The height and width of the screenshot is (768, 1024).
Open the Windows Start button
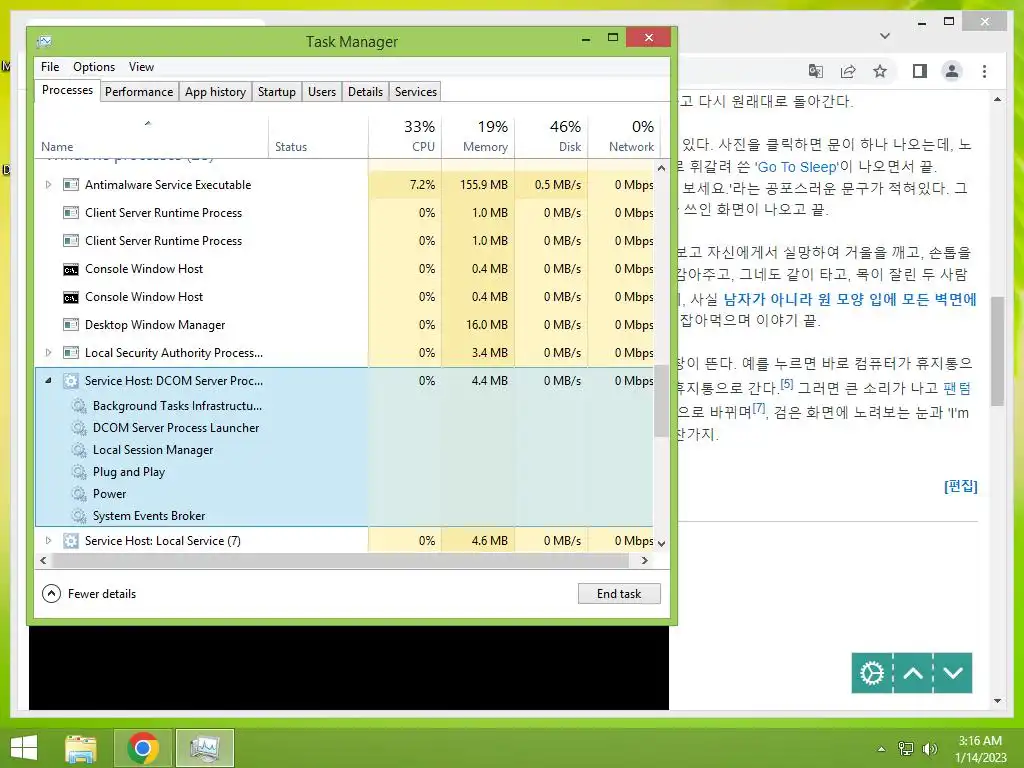(24, 748)
